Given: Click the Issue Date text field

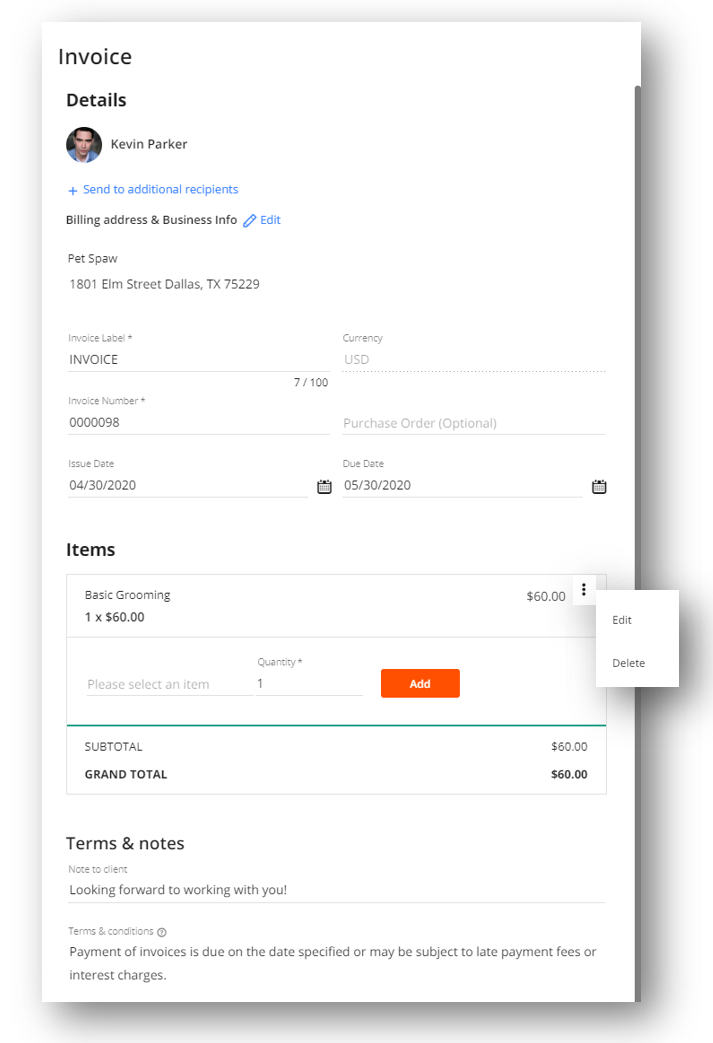Looking at the screenshot, I should [188, 486].
